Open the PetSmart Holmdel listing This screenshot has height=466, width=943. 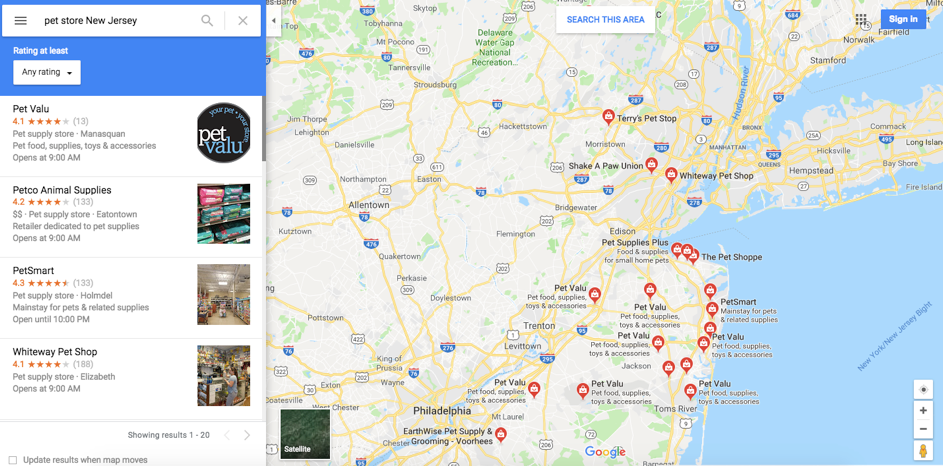131,298
